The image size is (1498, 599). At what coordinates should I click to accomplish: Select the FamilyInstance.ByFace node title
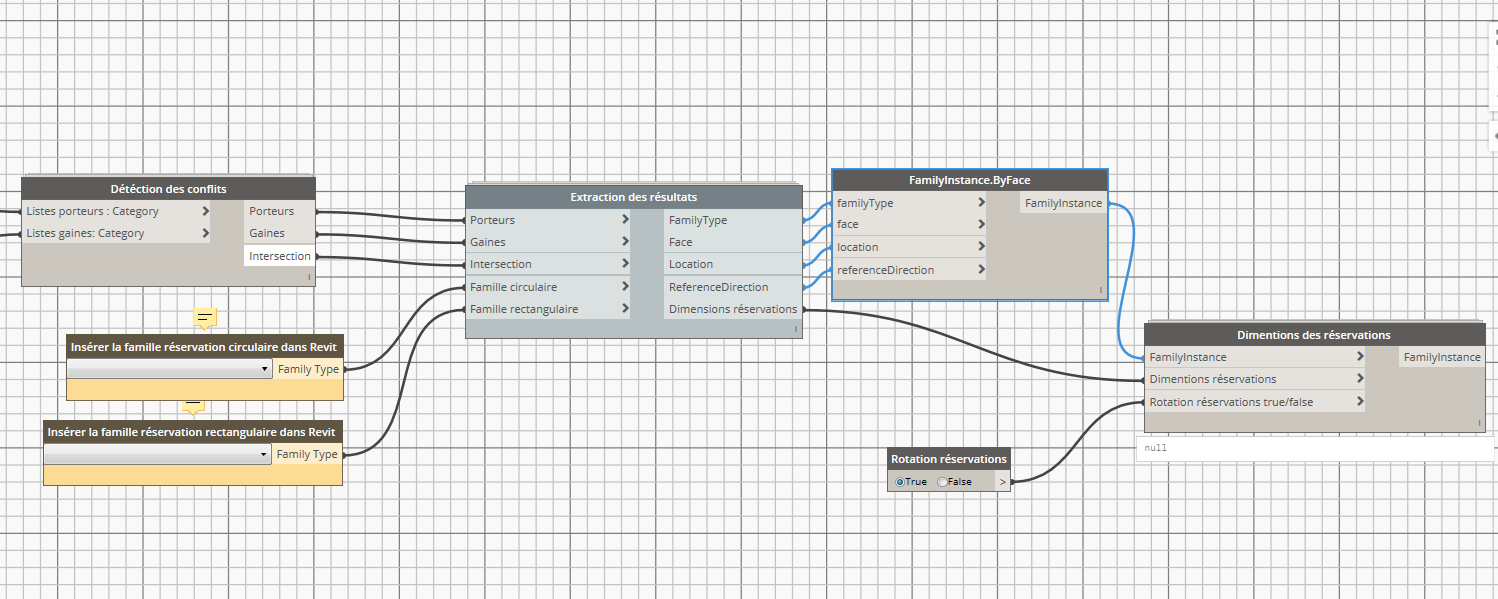969,180
